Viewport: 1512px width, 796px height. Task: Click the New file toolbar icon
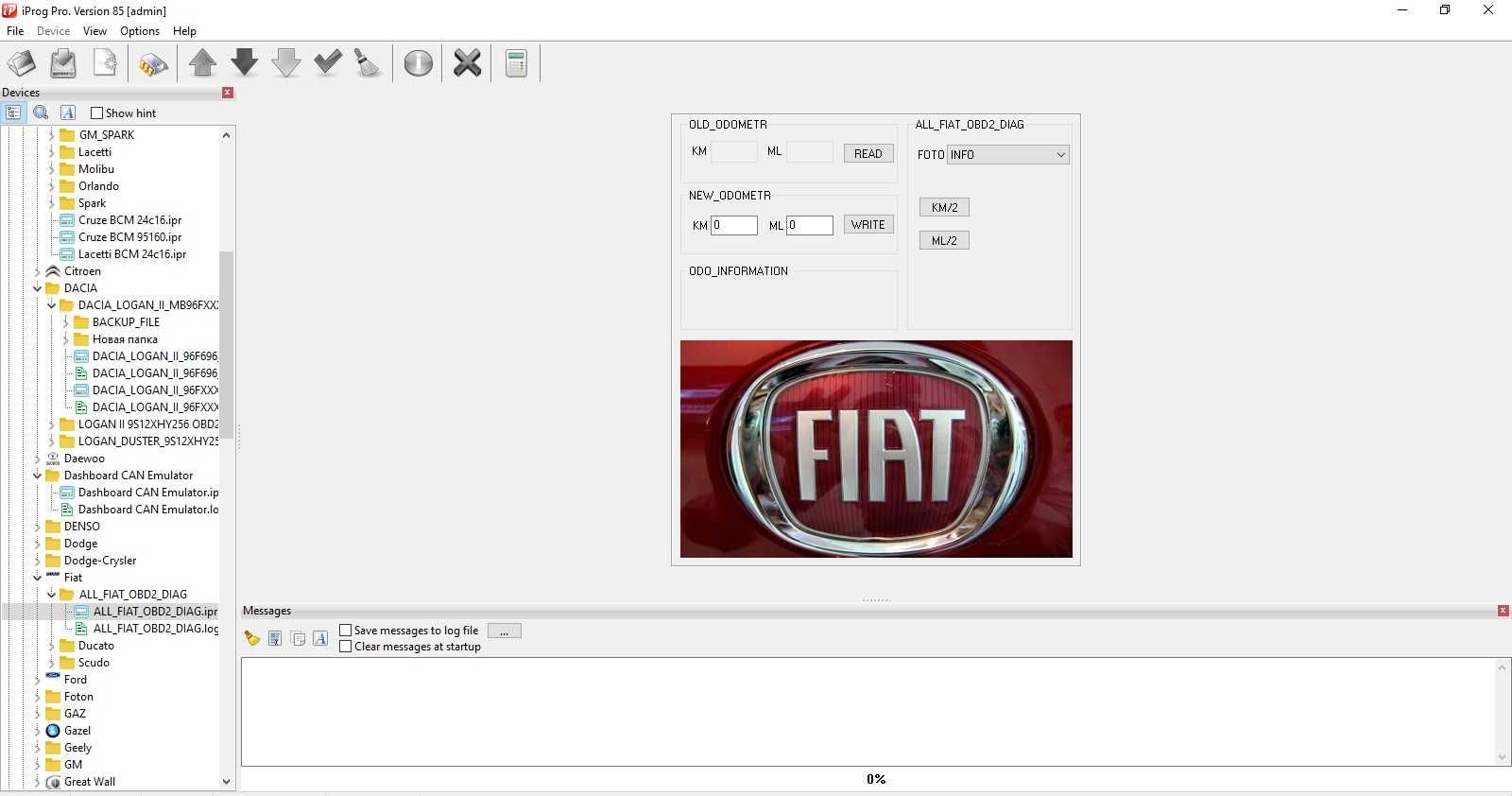pyautogui.click(x=105, y=63)
